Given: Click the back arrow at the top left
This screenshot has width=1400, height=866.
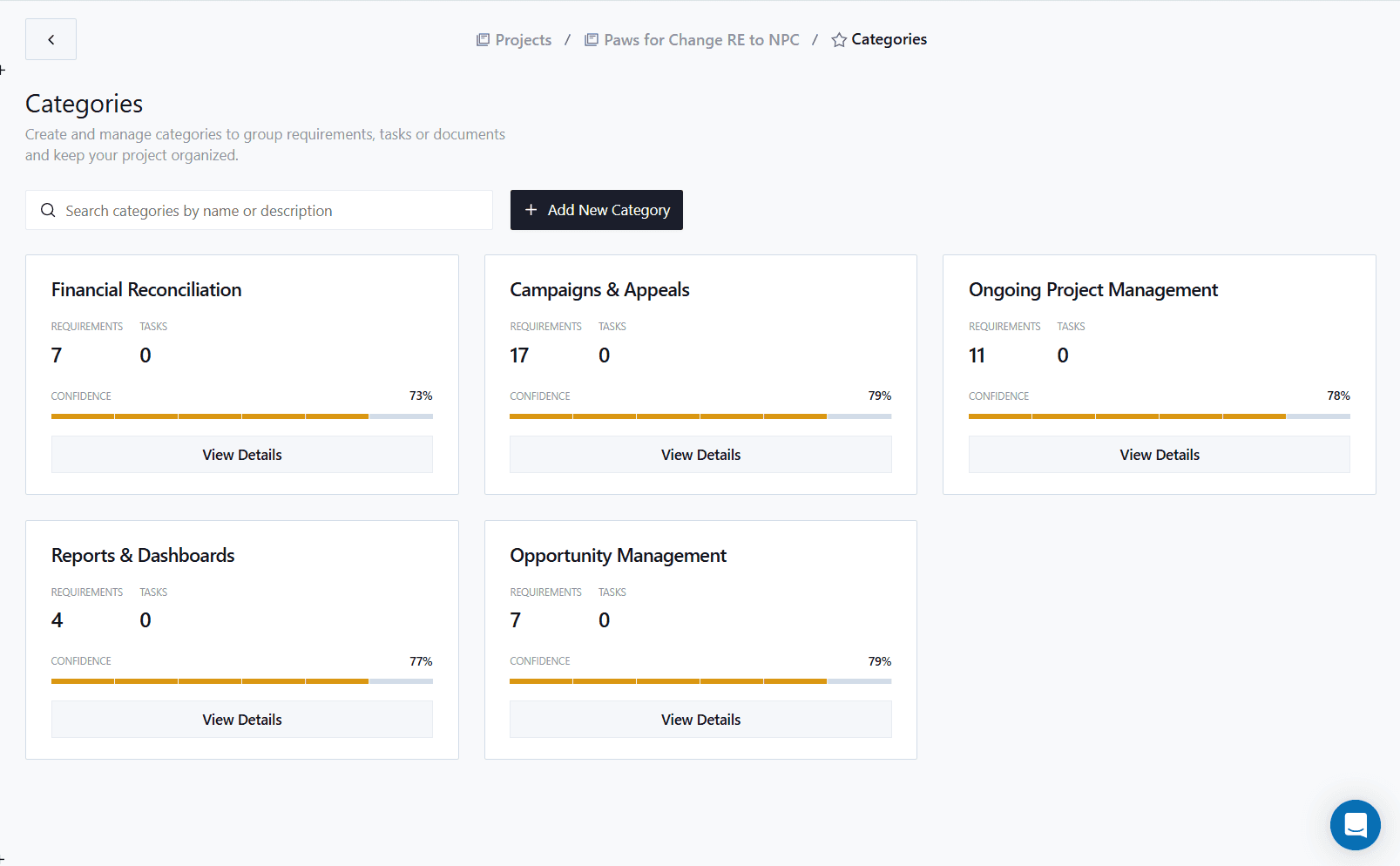Looking at the screenshot, I should click(x=51, y=39).
